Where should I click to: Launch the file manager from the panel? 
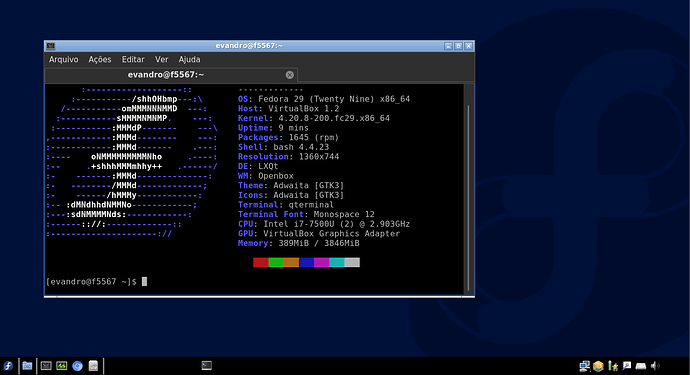click(27, 366)
